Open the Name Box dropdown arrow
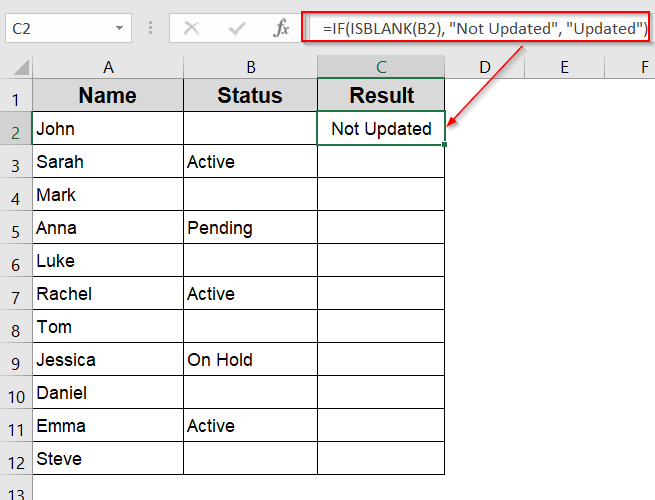This screenshot has width=655, height=500. click(119, 28)
